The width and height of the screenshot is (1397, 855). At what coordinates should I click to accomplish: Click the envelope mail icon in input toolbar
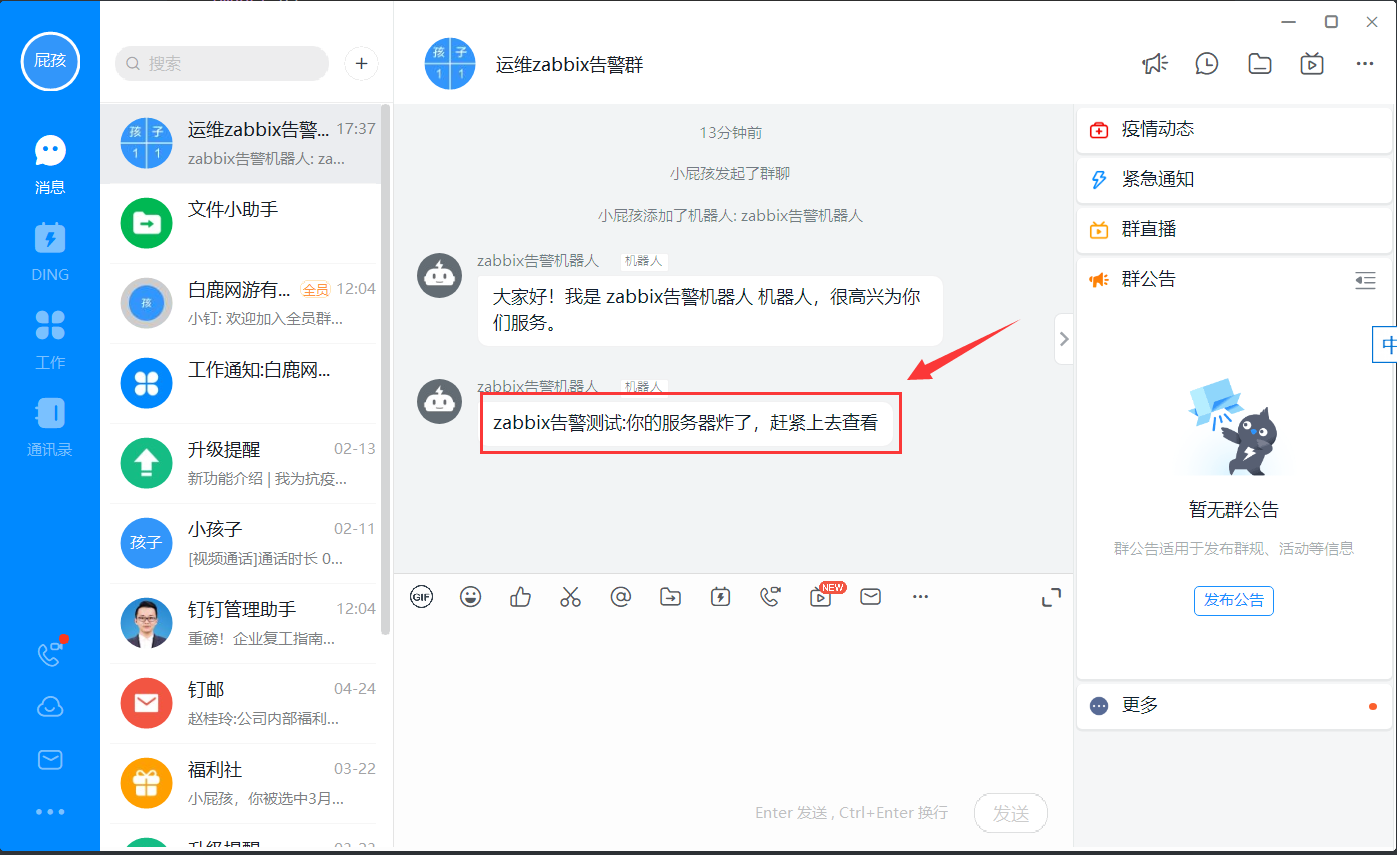(871, 597)
